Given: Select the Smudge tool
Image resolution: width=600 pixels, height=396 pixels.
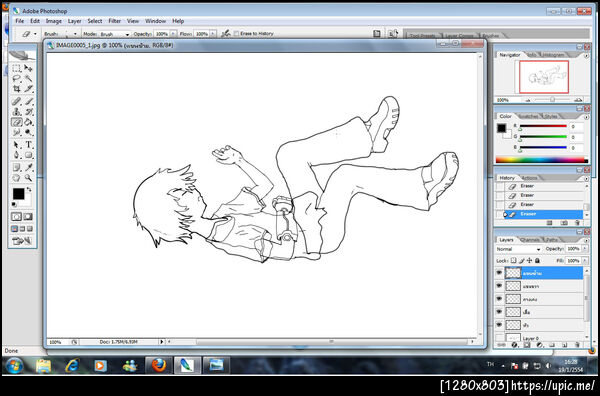Looking at the screenshot, I should point(16,132).
